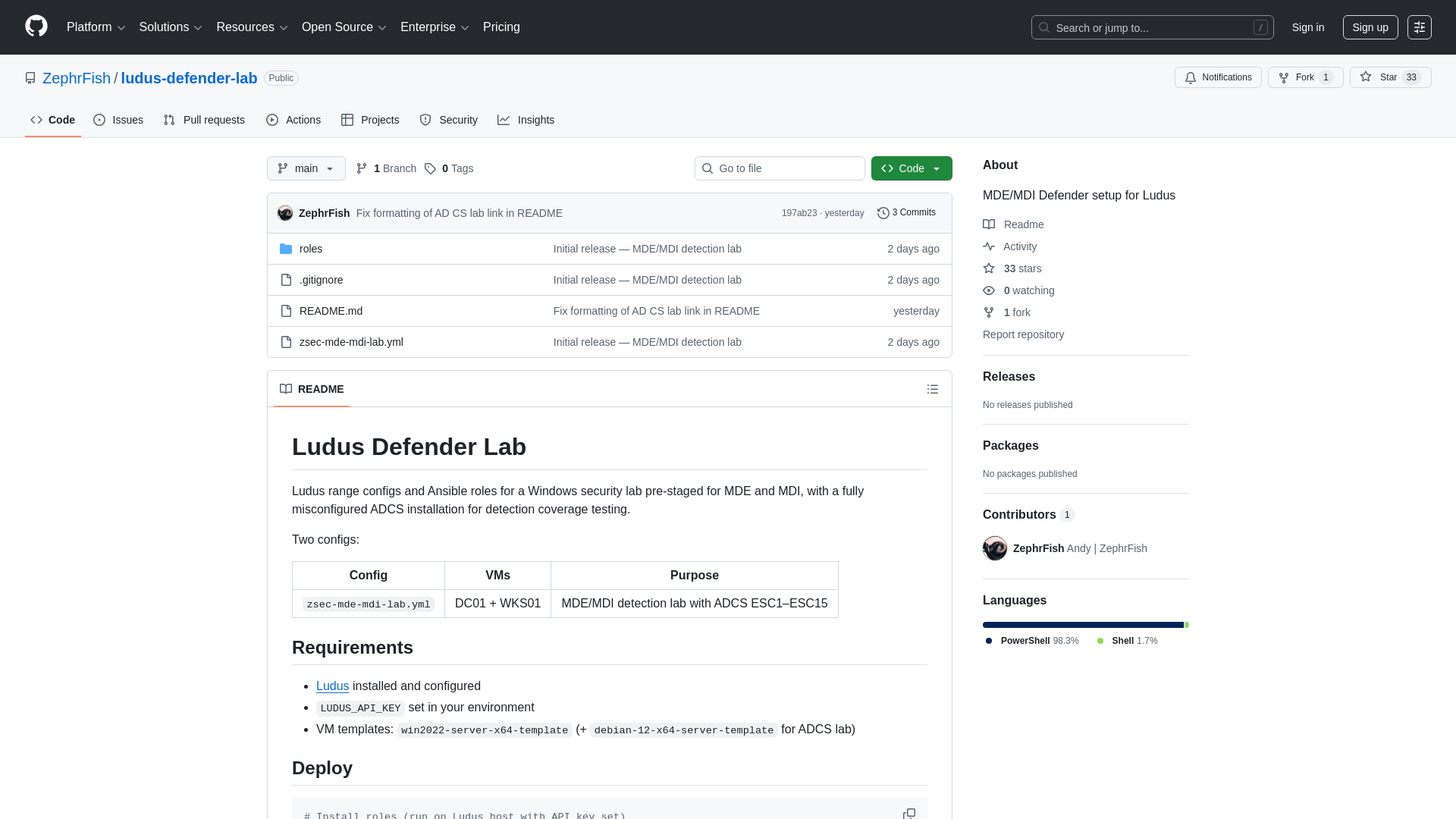Viewport: 1456px width, 819px height.
Task: Click the Activity pulse icon
Action: (x=989, y=246)
